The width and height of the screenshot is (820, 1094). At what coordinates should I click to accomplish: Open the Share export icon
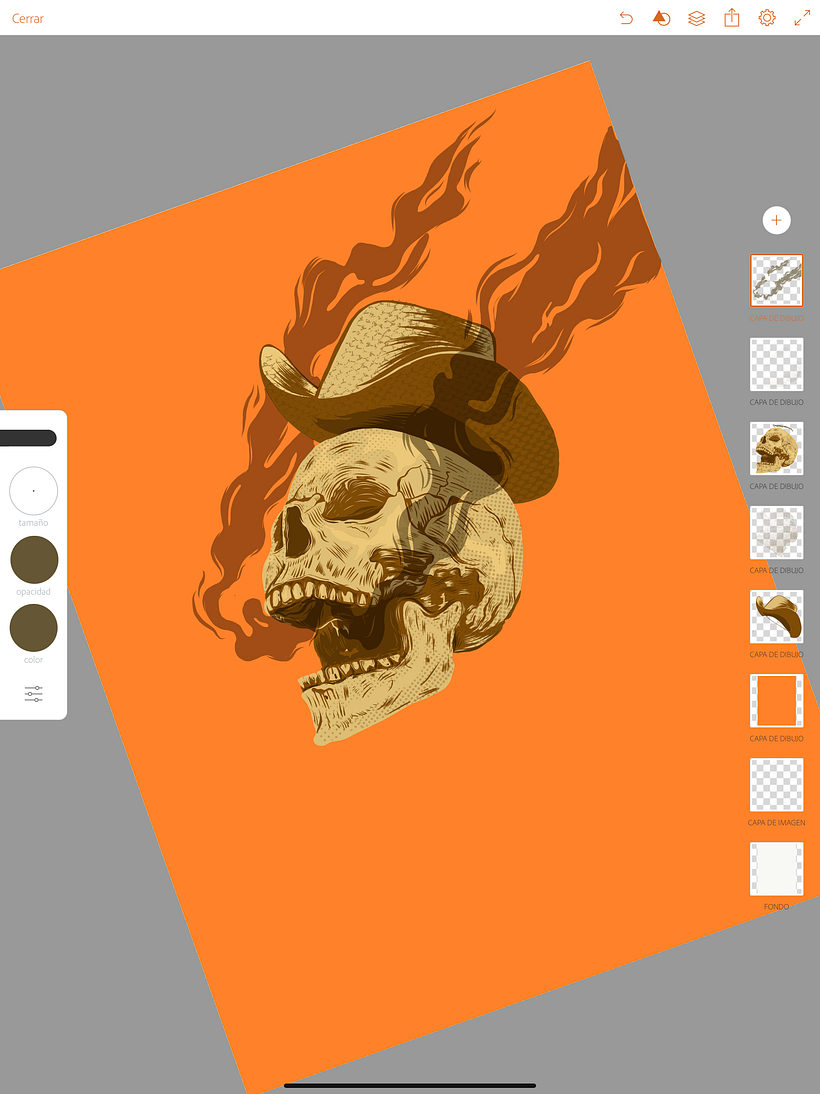[x=731, y=18]
